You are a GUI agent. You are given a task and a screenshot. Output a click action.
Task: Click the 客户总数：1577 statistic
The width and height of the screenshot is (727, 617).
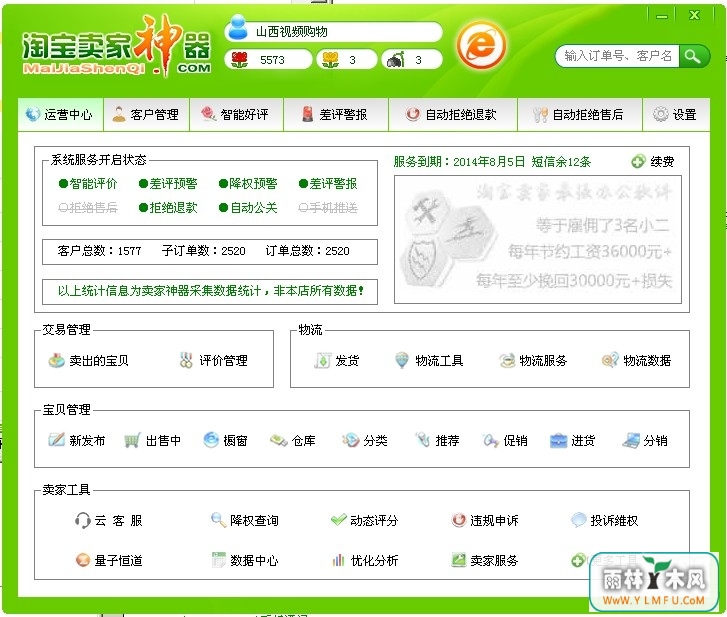99,251
